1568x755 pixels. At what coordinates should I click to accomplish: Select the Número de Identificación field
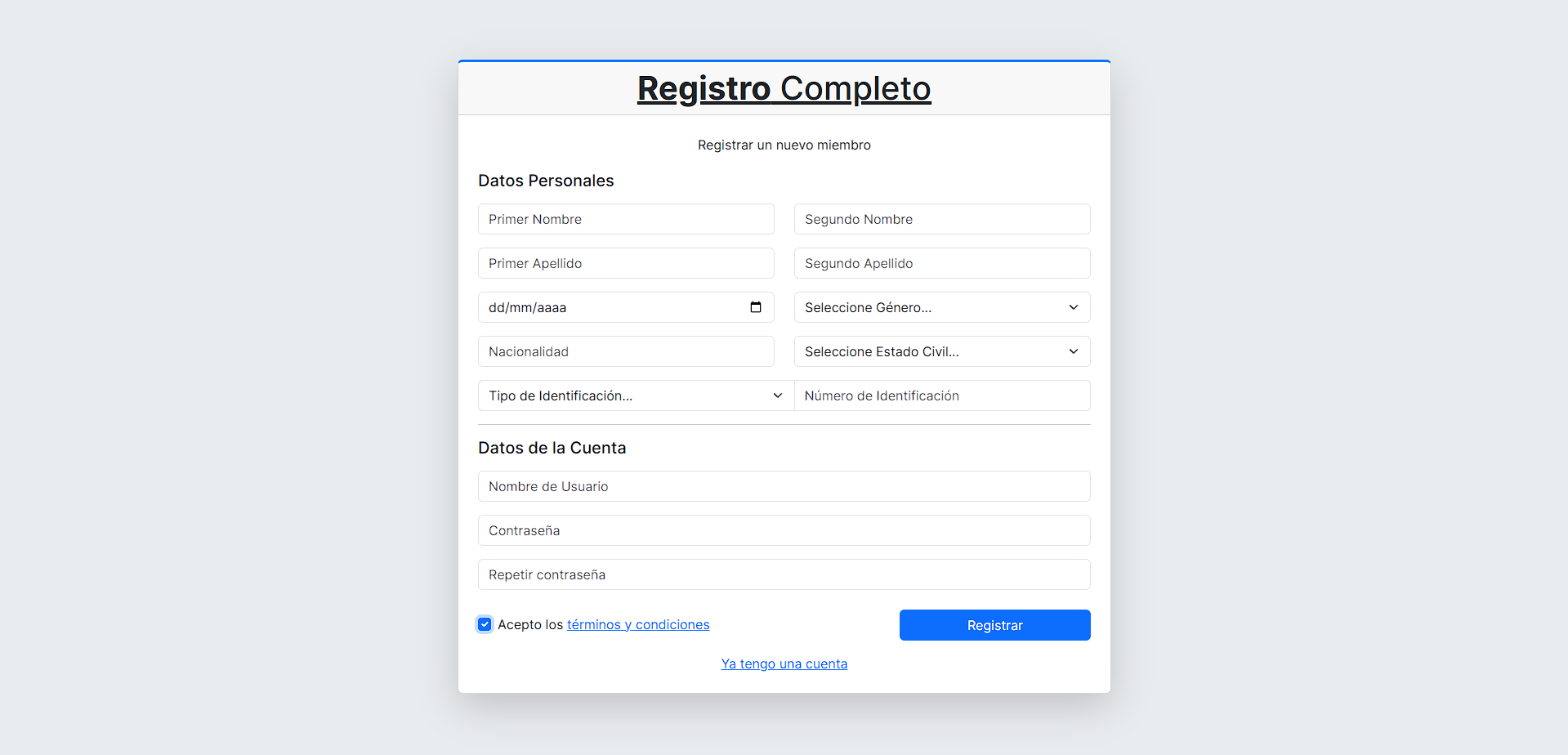pos(941,395)
